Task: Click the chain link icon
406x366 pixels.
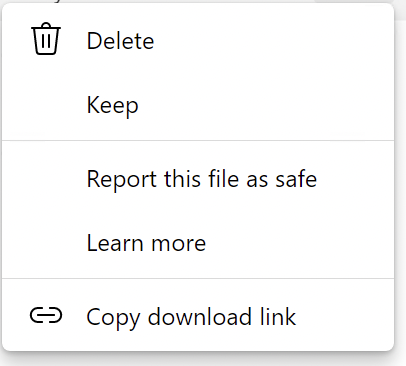Action: pyautogui.click(x=46, y=316)
